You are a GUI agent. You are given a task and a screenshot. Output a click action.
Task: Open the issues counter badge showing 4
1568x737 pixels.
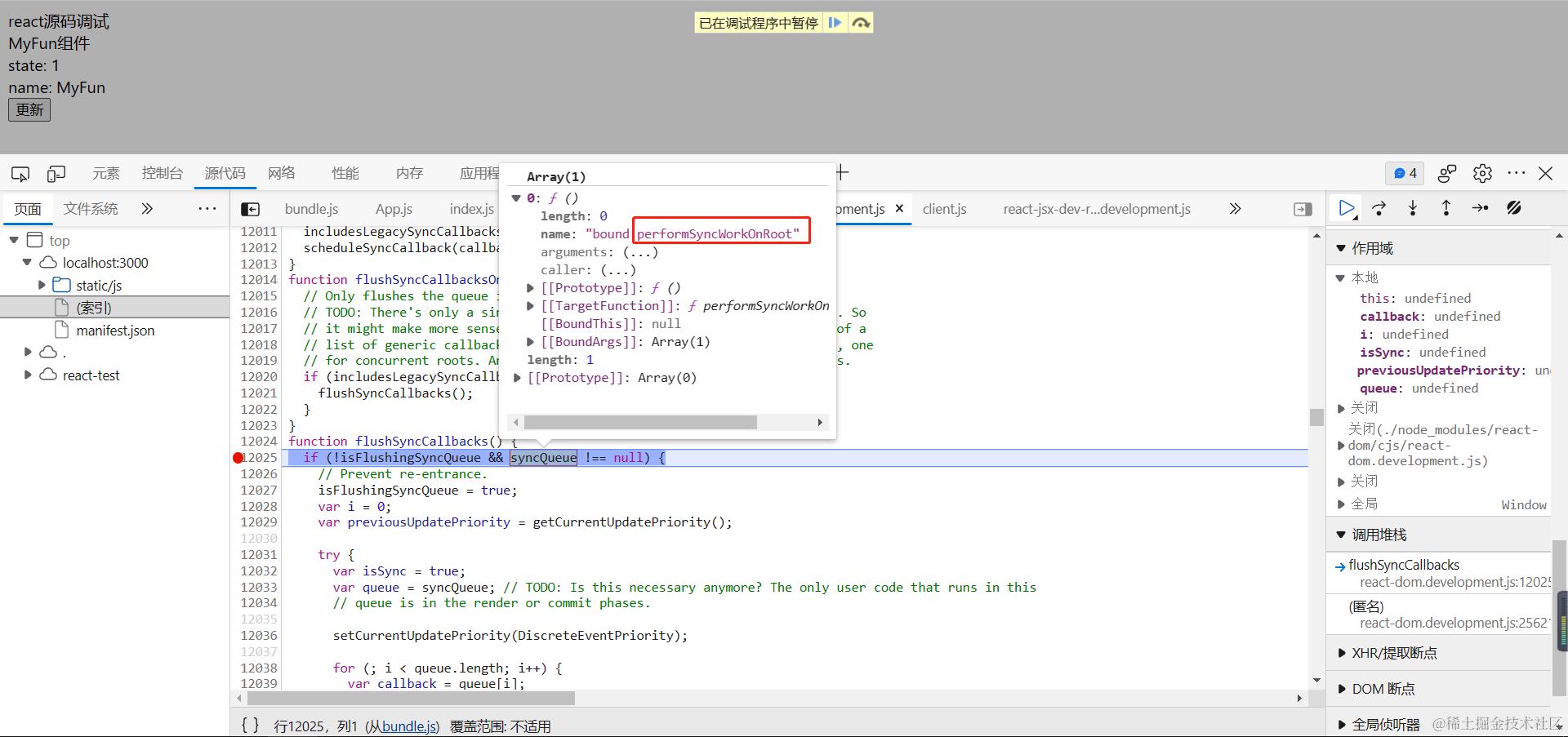1405,173
